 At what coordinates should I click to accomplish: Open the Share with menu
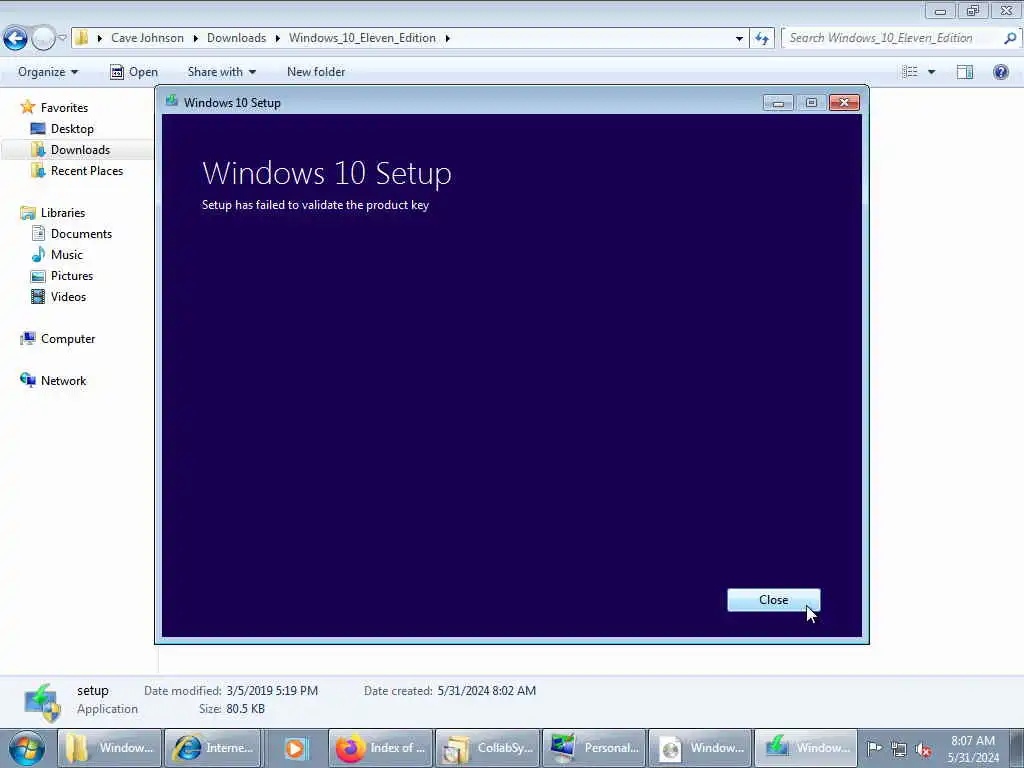pyautogui.click(x=221, y=72)
